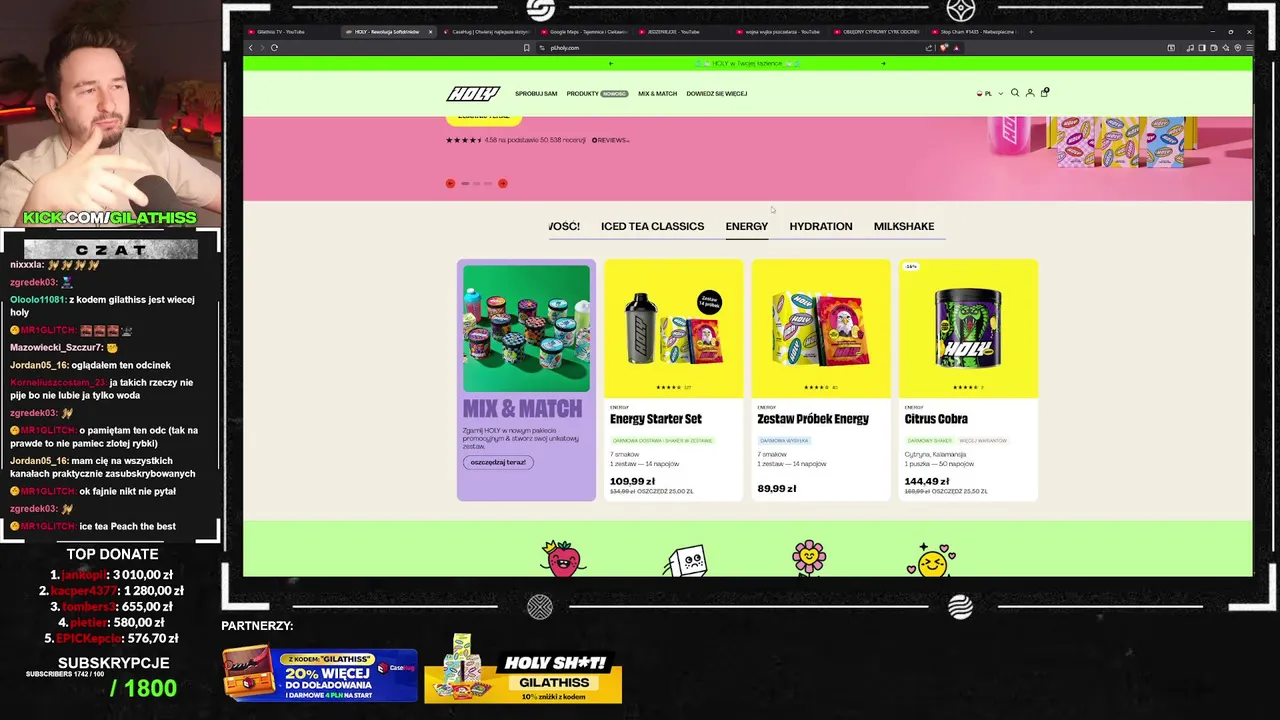
Task: Click the 109,99 zł price
Action: point(632,481)
